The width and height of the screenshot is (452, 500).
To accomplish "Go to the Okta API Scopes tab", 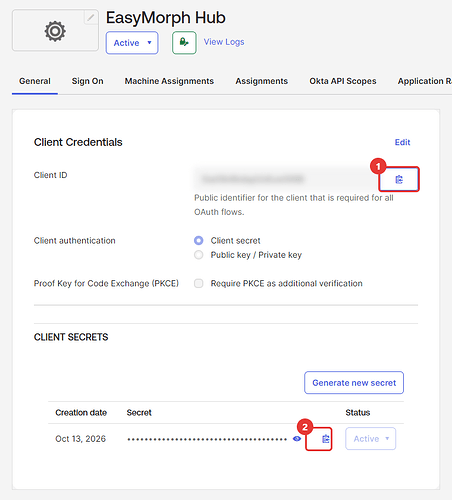I will pos(343,81).
